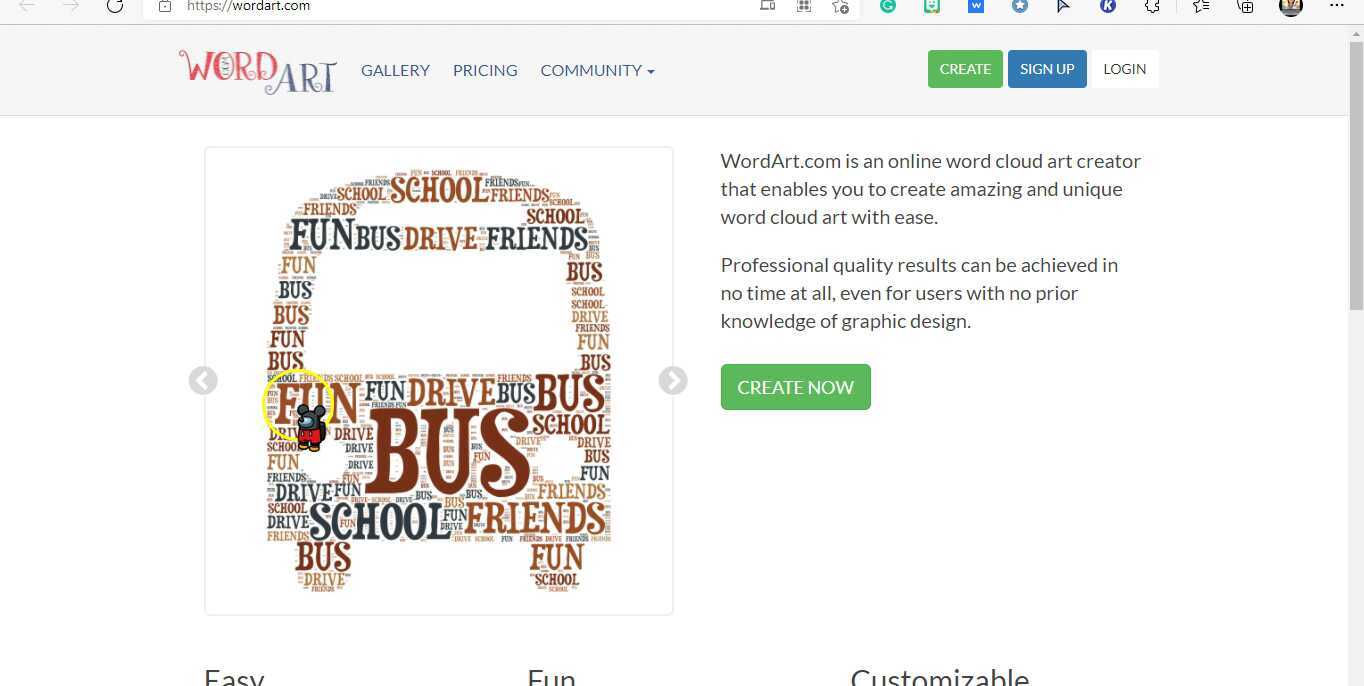
Task: Reload the current page
Action: (x=114, y=6)
